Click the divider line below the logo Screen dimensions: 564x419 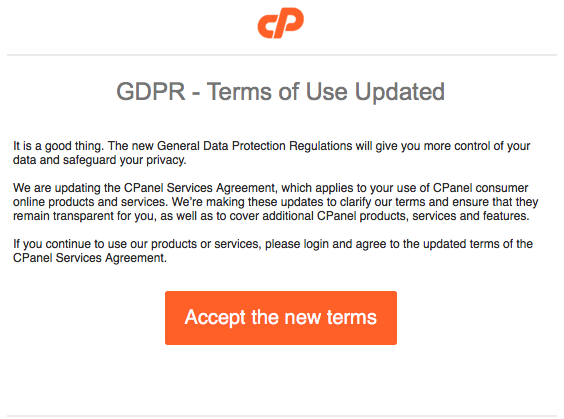click(282, 55)
